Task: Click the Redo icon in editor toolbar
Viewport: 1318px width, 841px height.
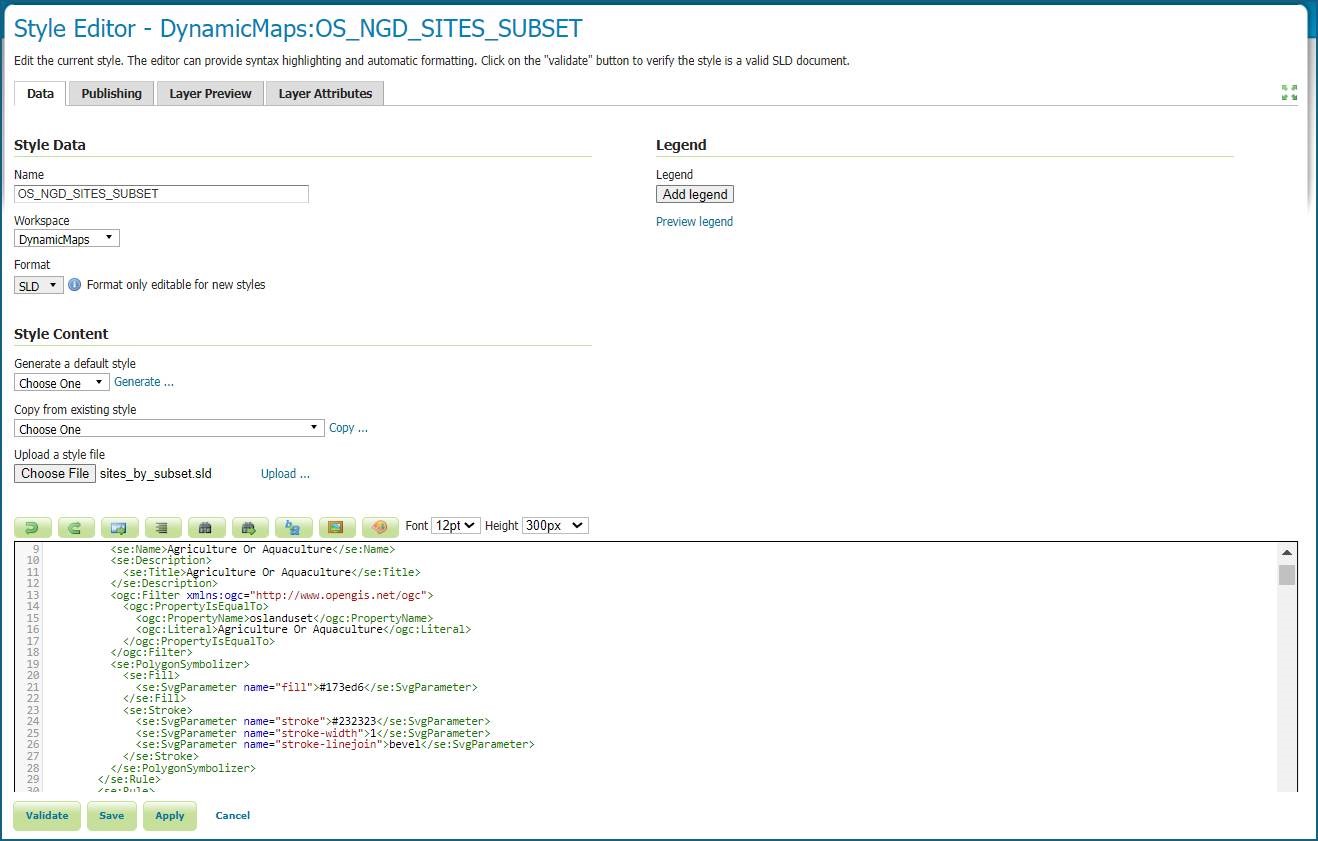Action: [76, 526]
